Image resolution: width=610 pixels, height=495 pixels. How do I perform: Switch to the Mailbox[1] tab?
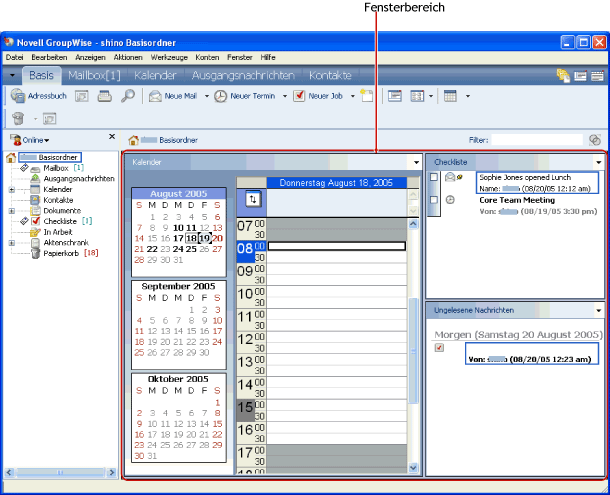[x=94, y=75]
